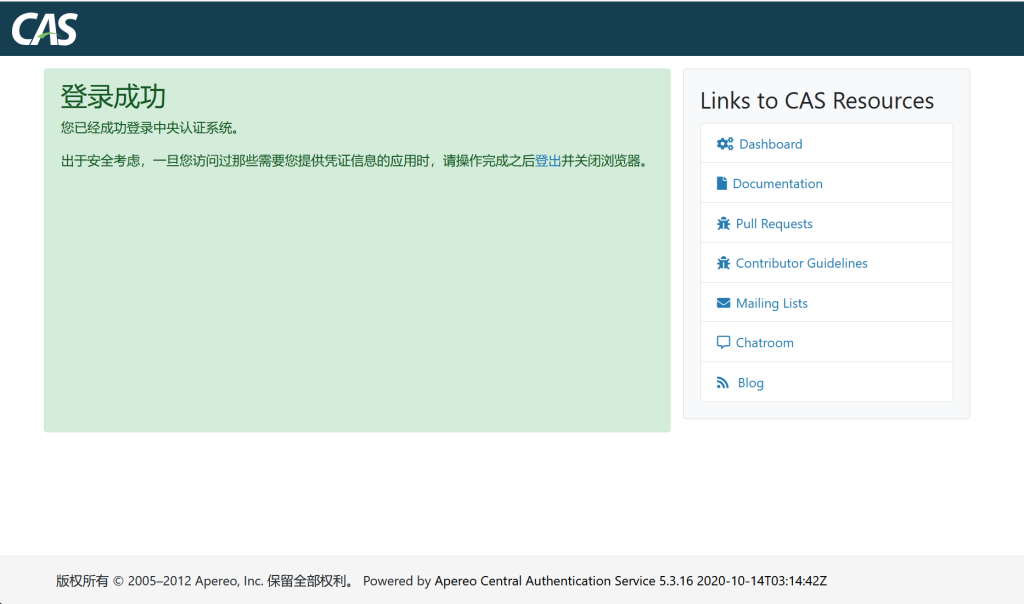Click the Links to CAS Resources heading
This screenshot has height=604, width=1024.
pos(816,101)
